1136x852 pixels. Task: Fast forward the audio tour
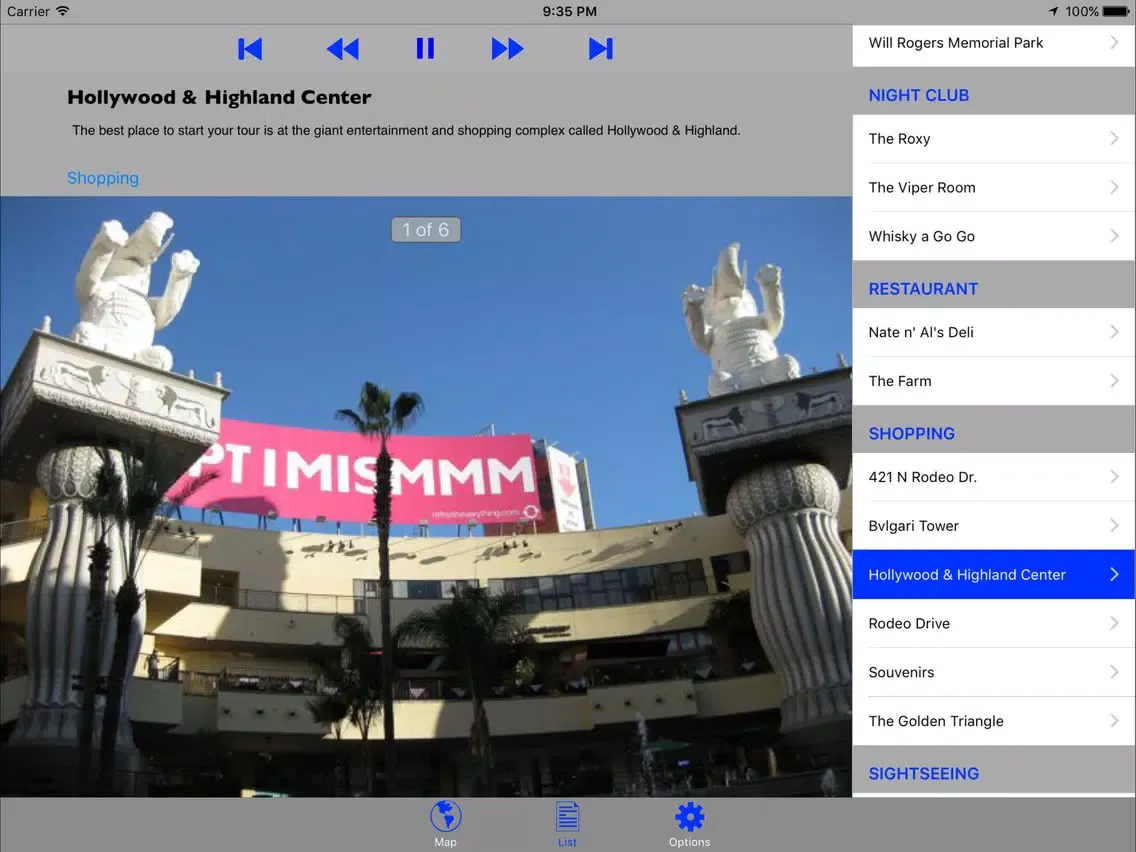coord(507,49)
